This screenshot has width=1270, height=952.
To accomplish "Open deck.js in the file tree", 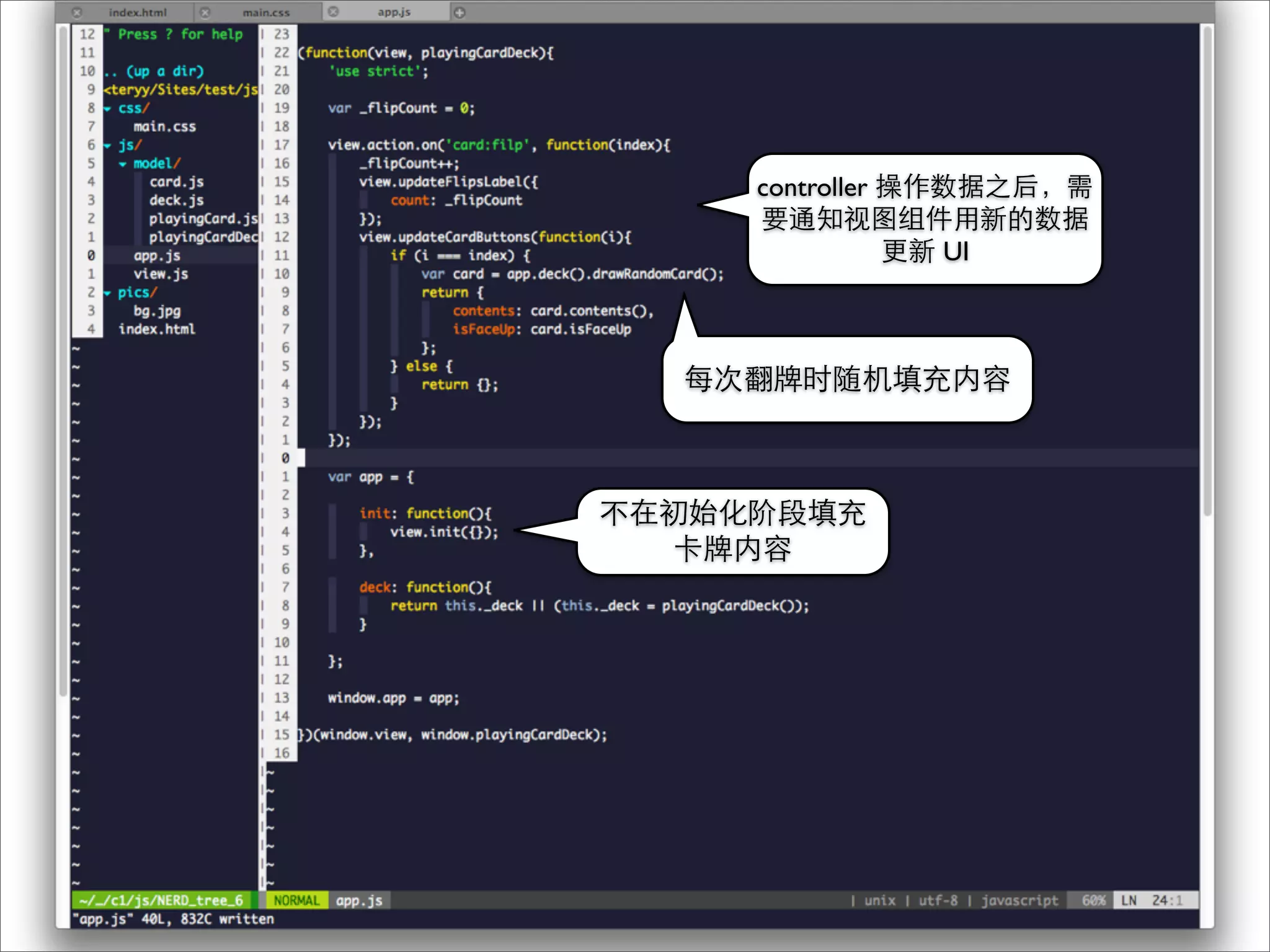I will pyautogui.click(x=177, y=201).
